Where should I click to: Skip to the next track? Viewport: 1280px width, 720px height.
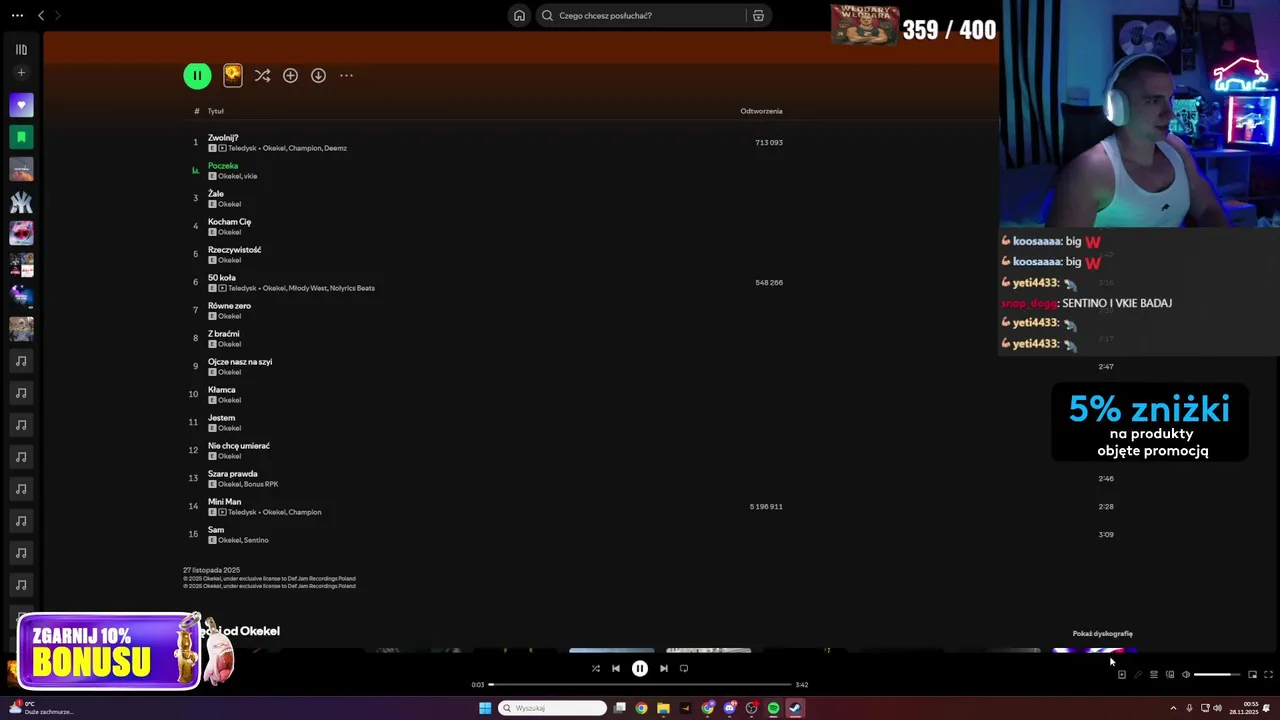(x=664, y=668)
